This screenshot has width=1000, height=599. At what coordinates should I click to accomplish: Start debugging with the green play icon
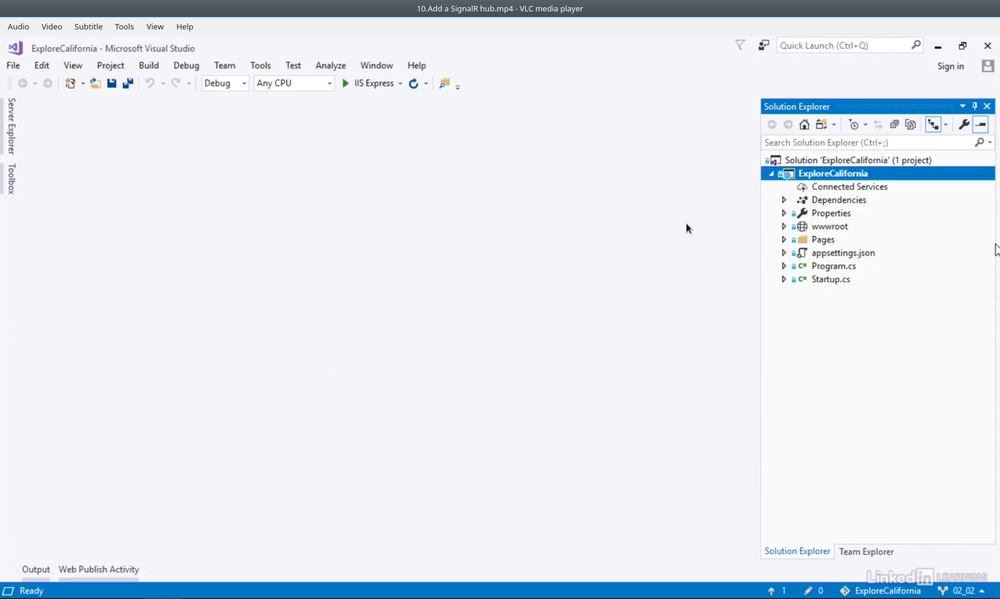tap(346, 84)
